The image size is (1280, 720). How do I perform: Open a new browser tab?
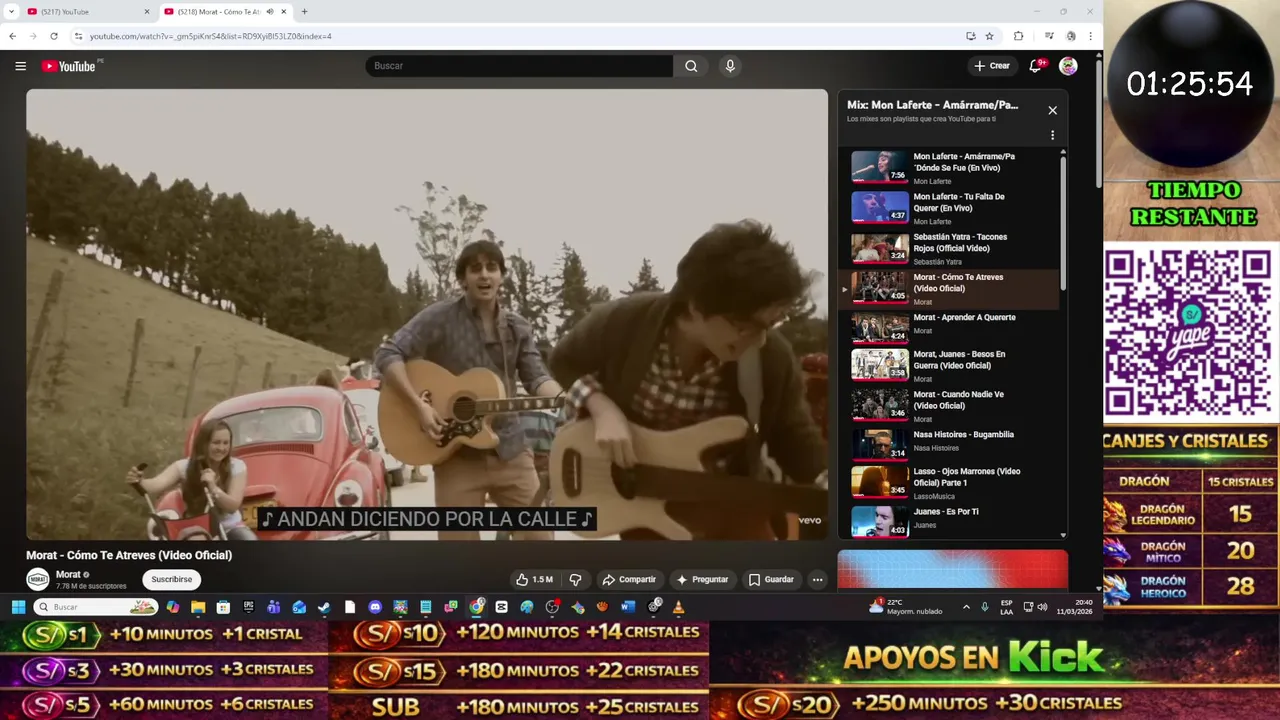(x=304, y=12)
